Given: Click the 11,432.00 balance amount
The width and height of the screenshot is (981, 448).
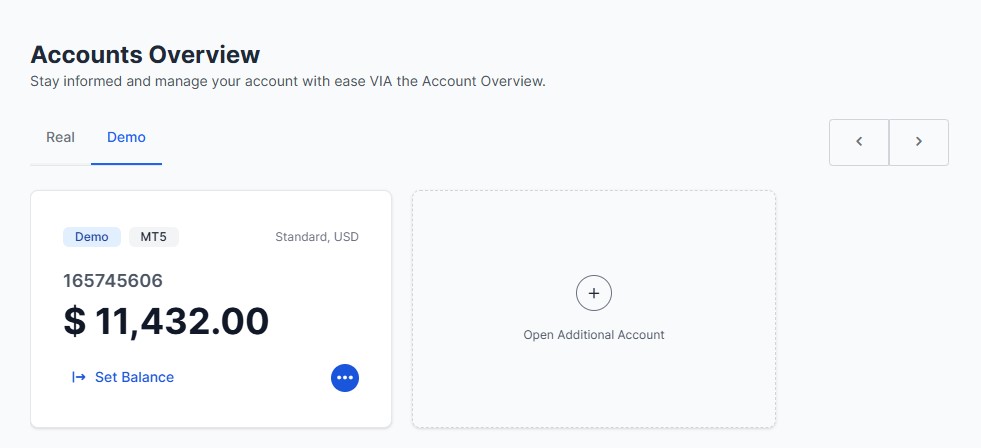Looking at the screenshot, I should point(182,322).
